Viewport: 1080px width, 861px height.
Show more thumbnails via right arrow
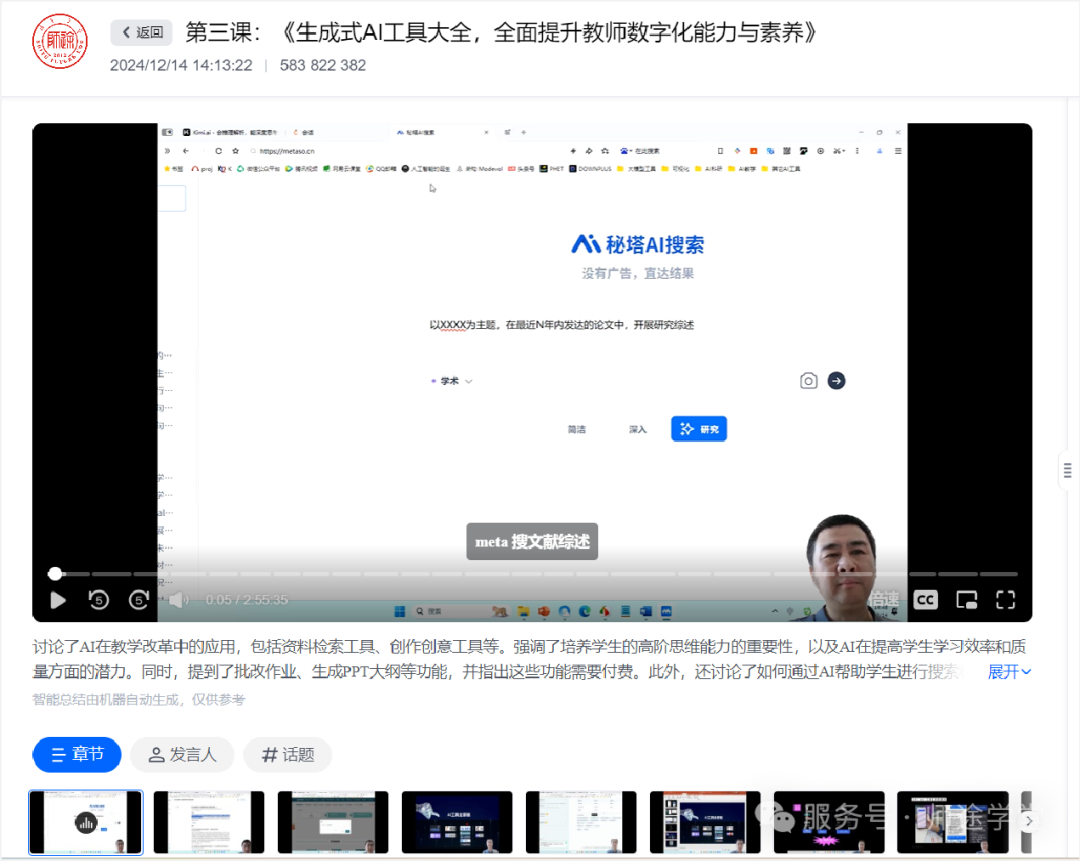point(1028,819)
